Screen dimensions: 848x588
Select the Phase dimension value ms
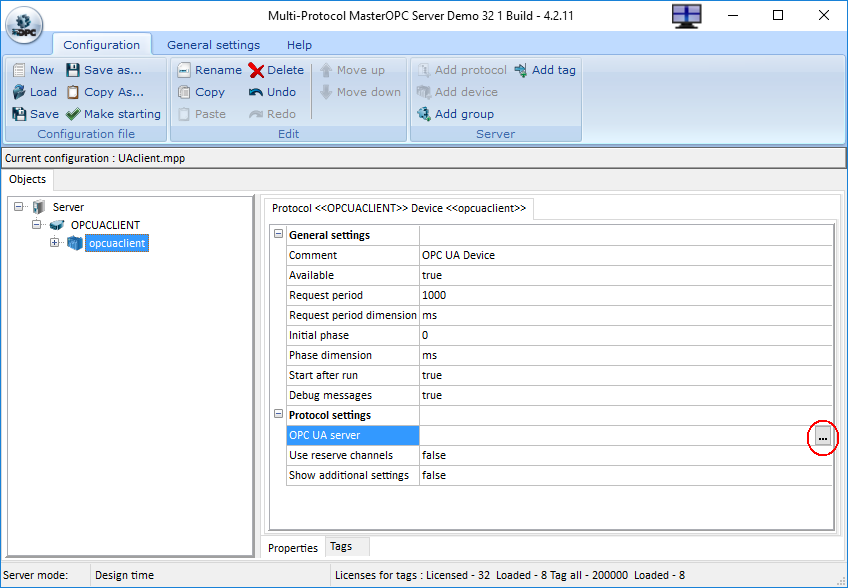tap(626, 355)
